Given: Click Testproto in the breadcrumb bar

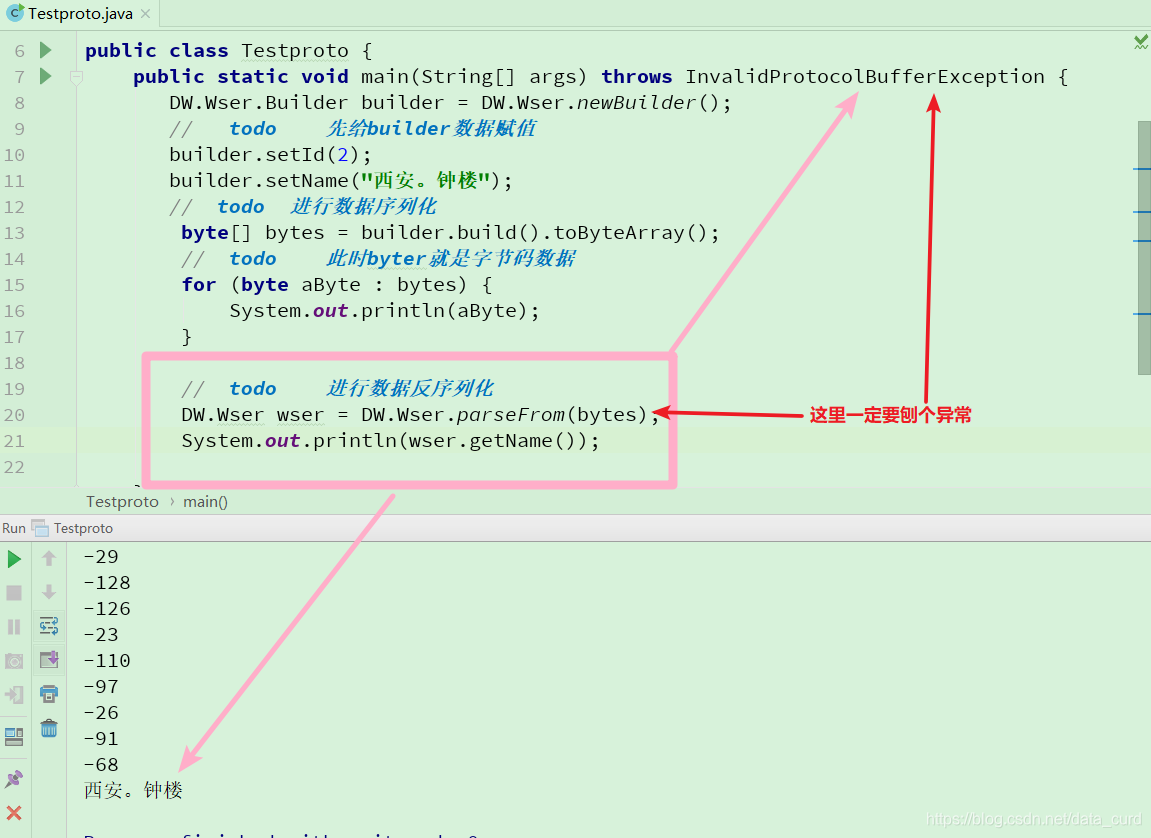Looking at the screenshot, I should (122, 502).
